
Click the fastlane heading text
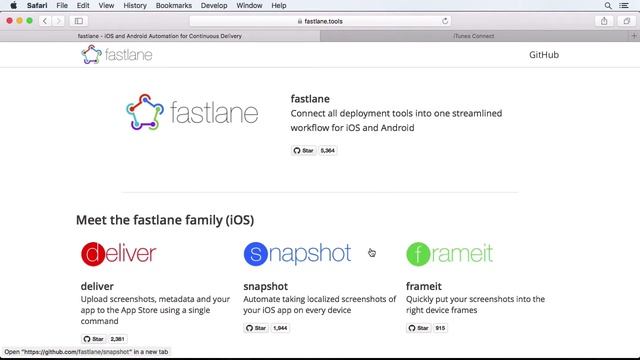310,99
